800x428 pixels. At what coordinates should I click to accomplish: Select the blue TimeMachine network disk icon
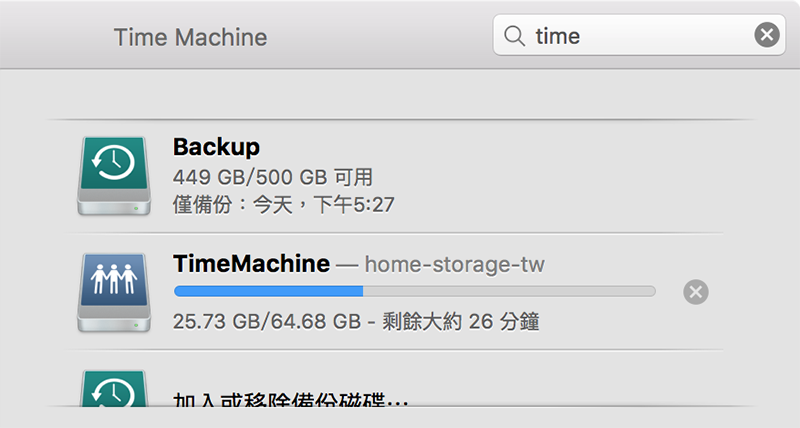coord(114,293)
